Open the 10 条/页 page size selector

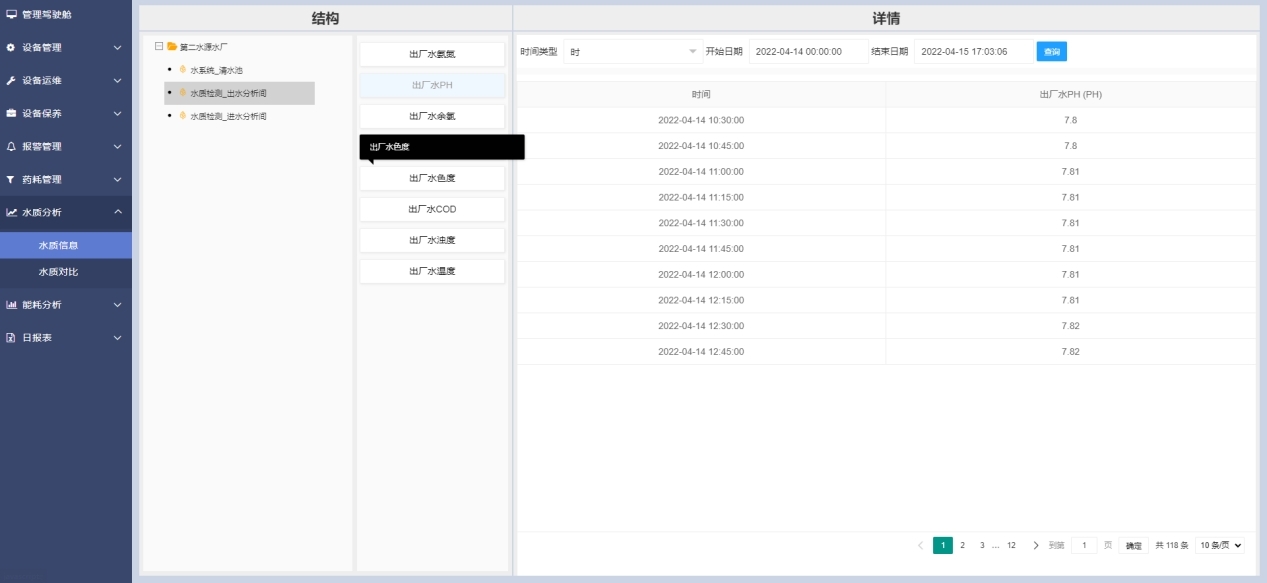click(1221, 545)
